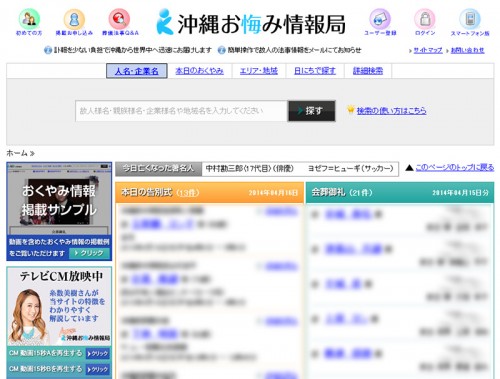This screenshot has width=500, height=379.
Task: Select the 人名・企業名 search tab
Action: tap(137, 71)
